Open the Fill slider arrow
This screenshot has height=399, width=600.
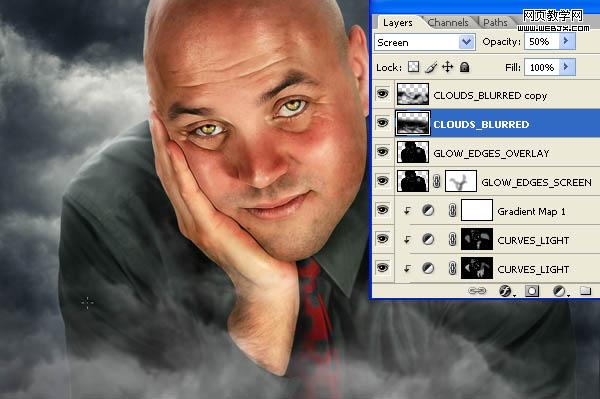click(567, 67)
